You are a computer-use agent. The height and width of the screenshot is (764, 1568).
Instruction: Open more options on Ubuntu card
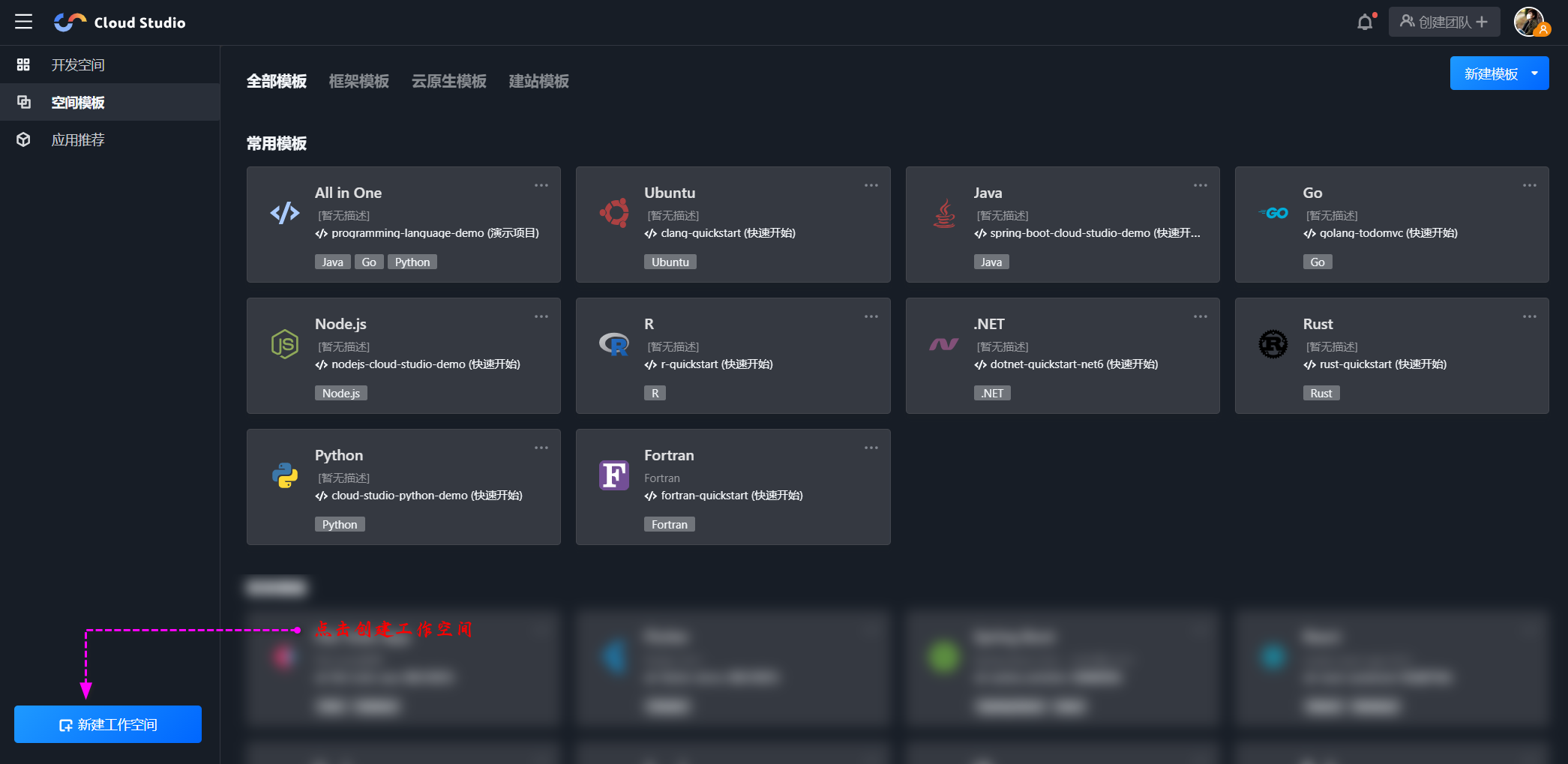pyautogui.click(x=871, y=185)
